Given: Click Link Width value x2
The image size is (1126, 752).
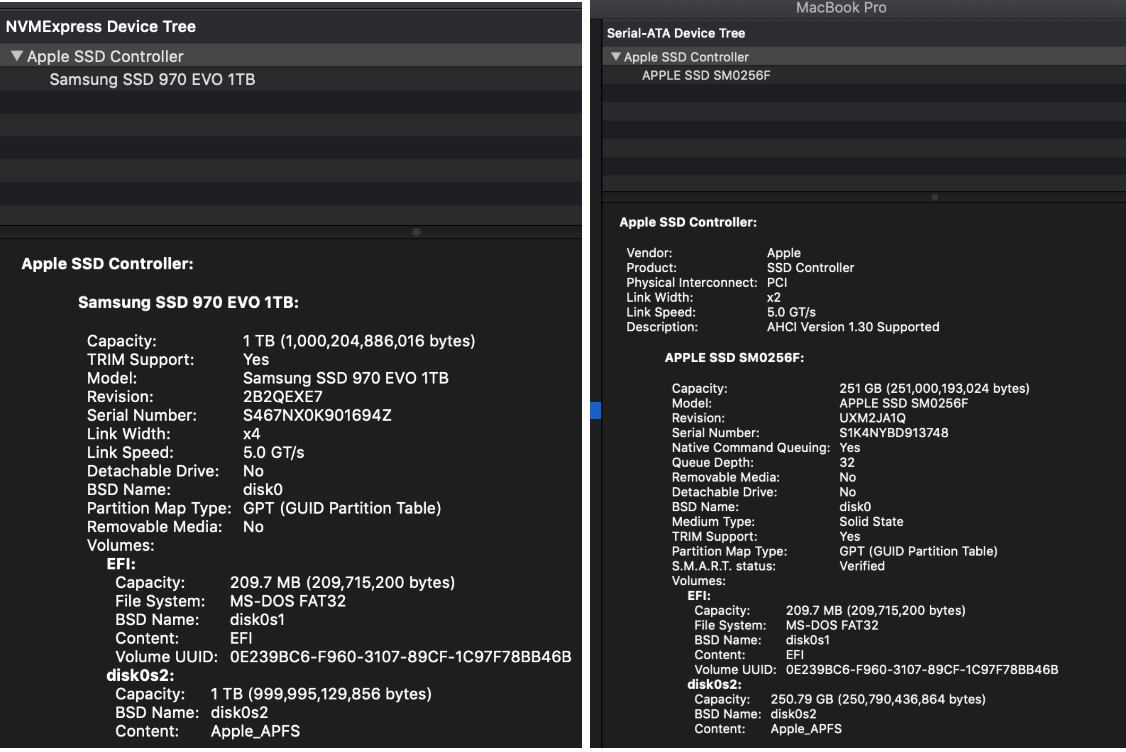Looking at the screenshot, I should (773, 297).
